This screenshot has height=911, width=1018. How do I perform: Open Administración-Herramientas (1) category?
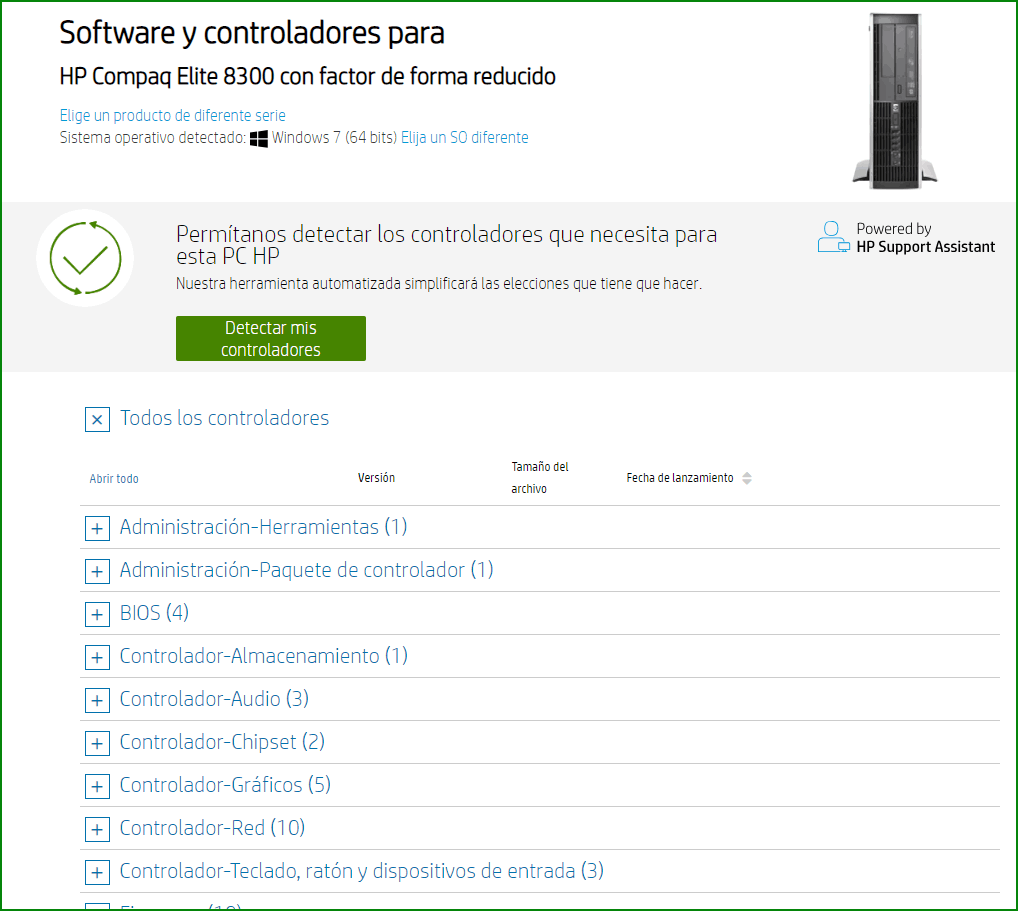(264, 527)
